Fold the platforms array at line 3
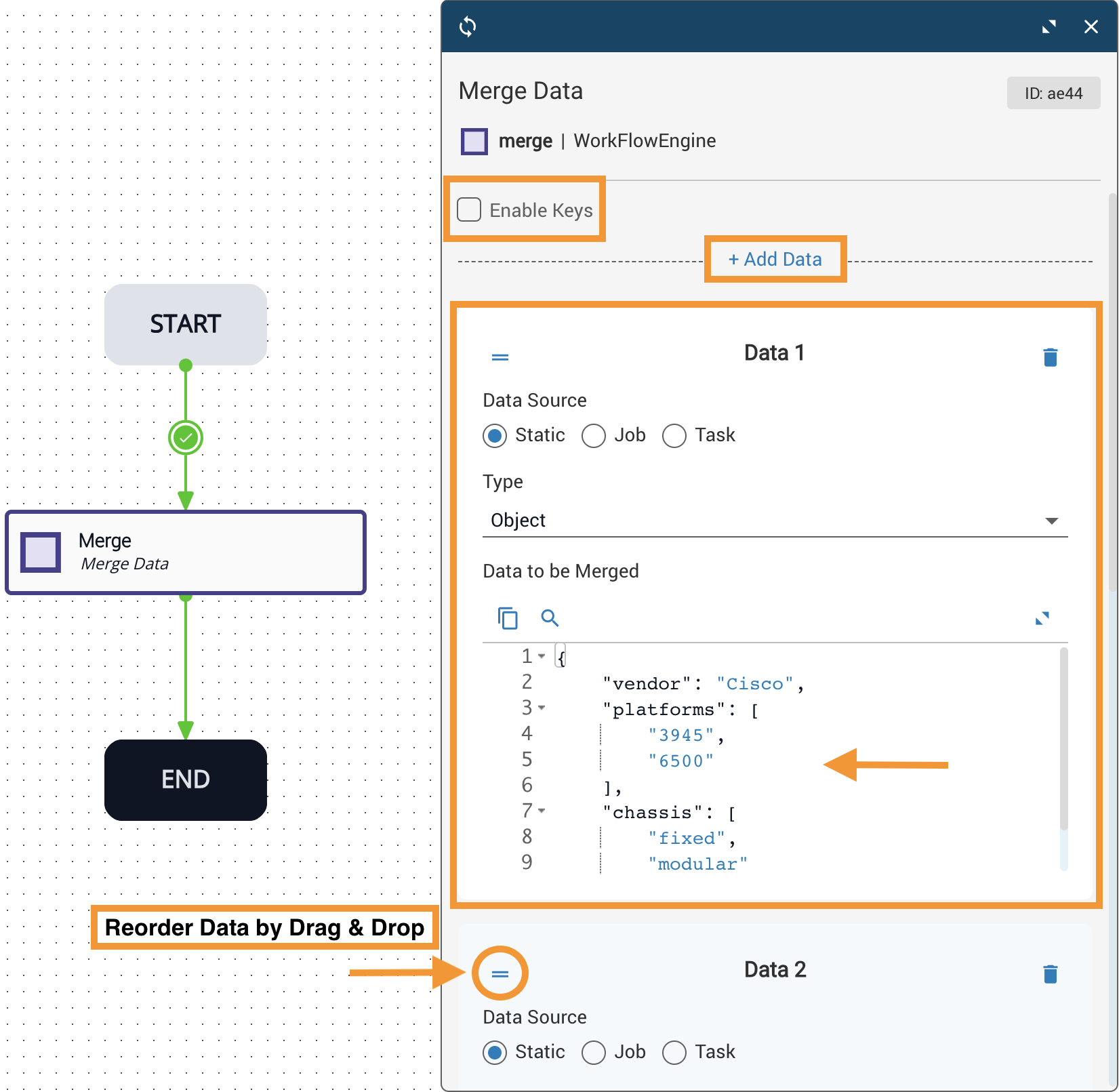1119x1092 pixels. click(x=542, y=708)
